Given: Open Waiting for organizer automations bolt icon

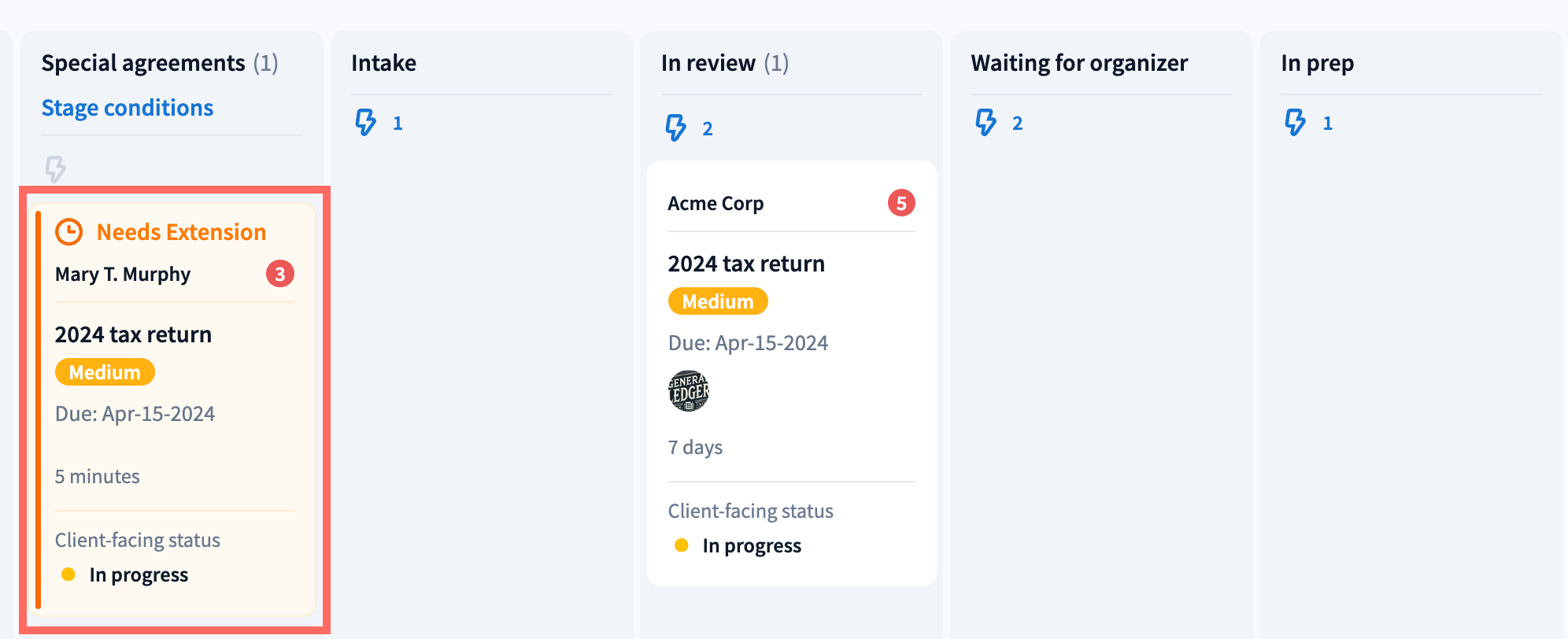Looking at the screenshot, I should click(x=986, y=123).
